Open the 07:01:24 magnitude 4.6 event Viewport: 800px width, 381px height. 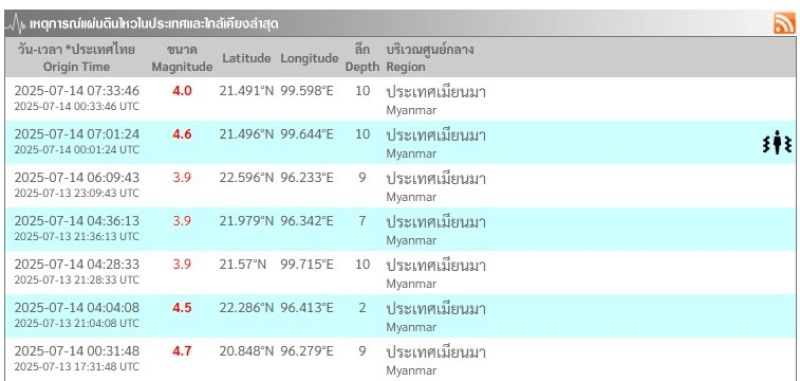[x=400, y=142]
